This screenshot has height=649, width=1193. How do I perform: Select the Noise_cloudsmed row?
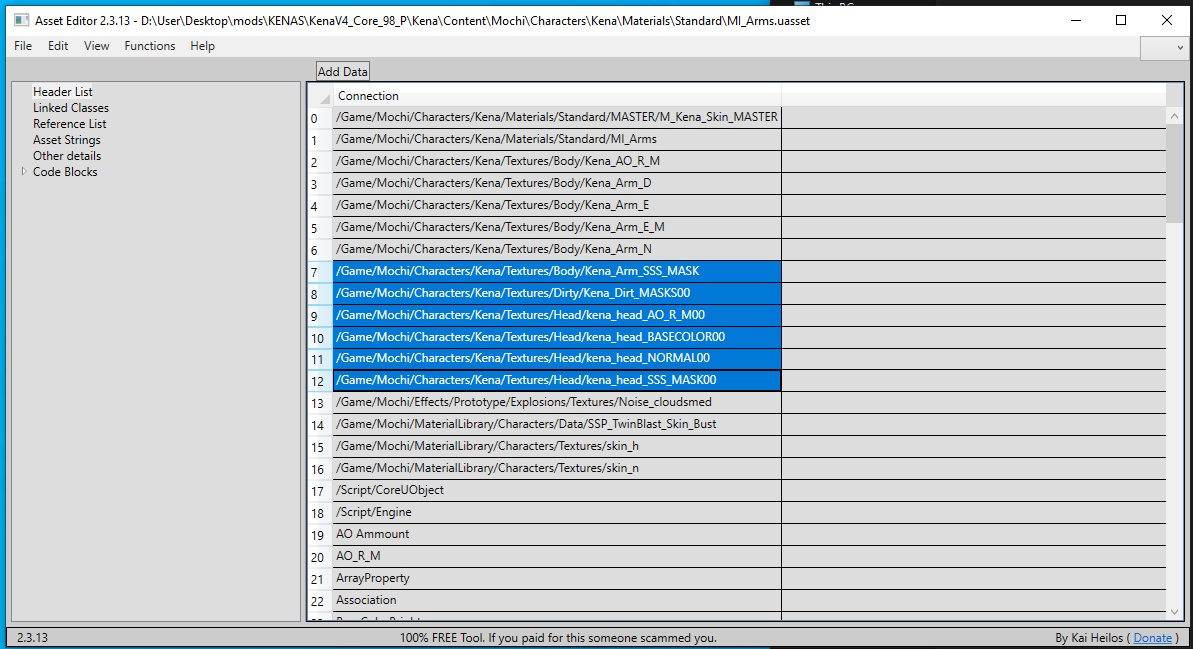(557, 402)
